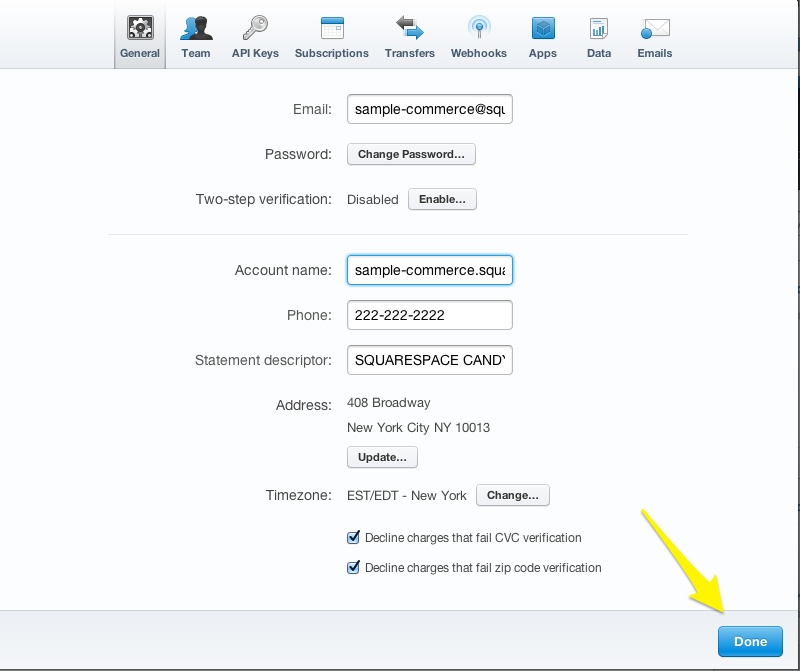Click the Change Password button
Image resolution: width=800 pixels, height=671 pixels.
[x=411, y=155]
